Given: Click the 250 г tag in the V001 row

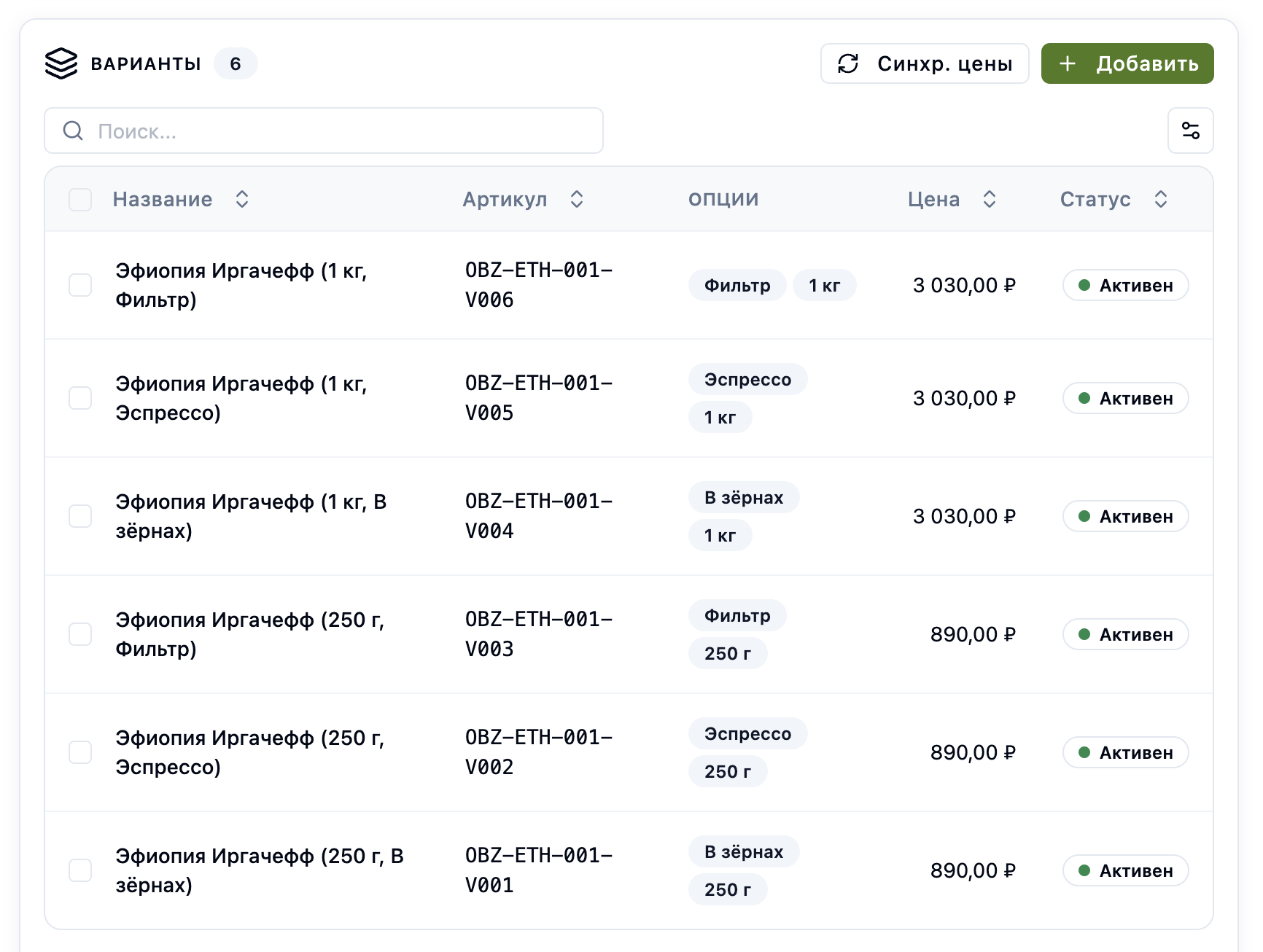Looking at the screenshot, I should [x=728, y=889].
